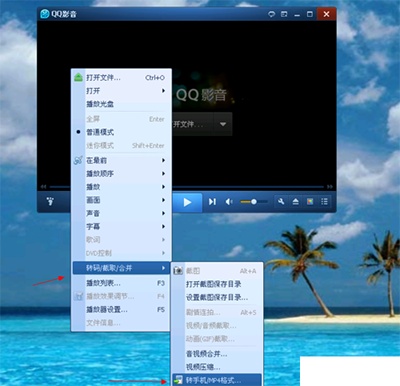400x386 pixels.
Task: Choose 视频压缩... in the submenu
Action: pos(217,367)
